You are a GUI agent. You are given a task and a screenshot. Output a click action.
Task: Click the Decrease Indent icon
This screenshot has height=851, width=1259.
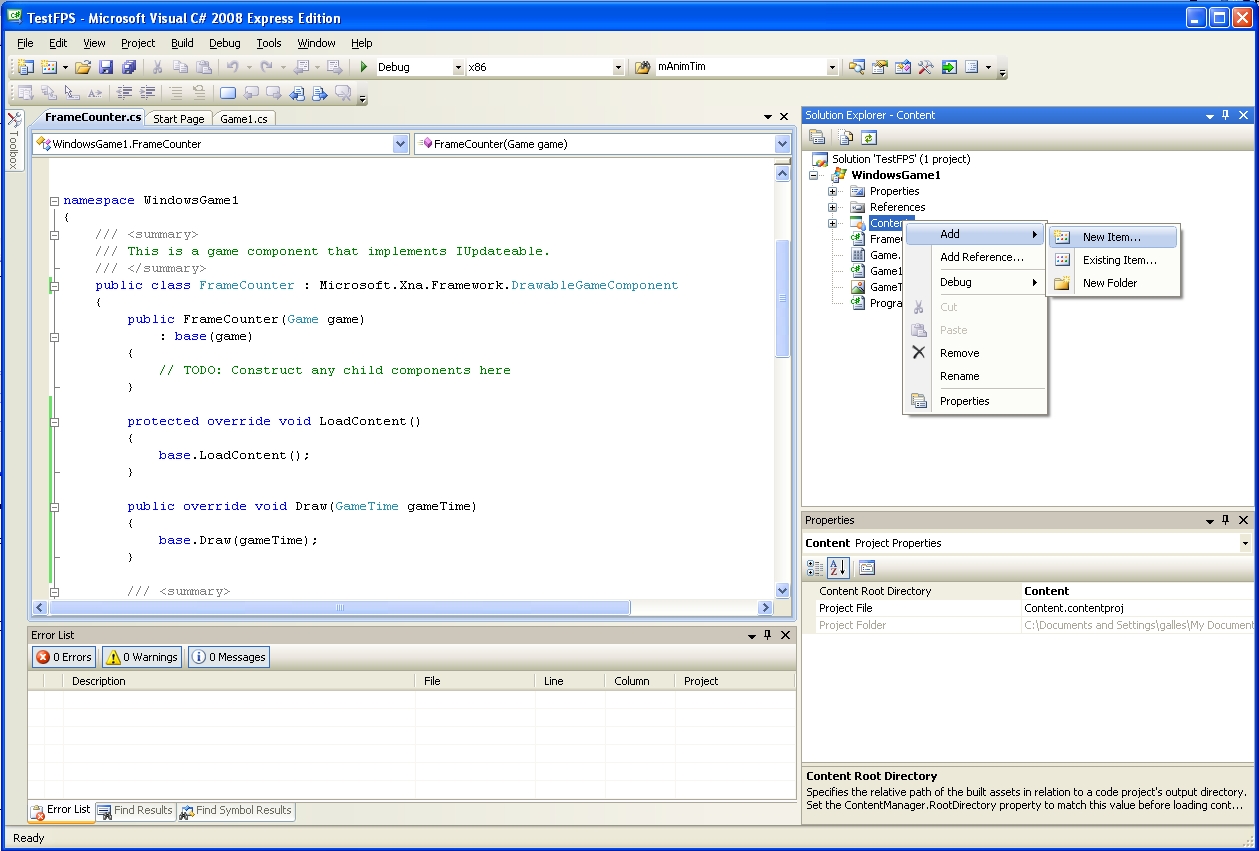[x=125, y=93]
